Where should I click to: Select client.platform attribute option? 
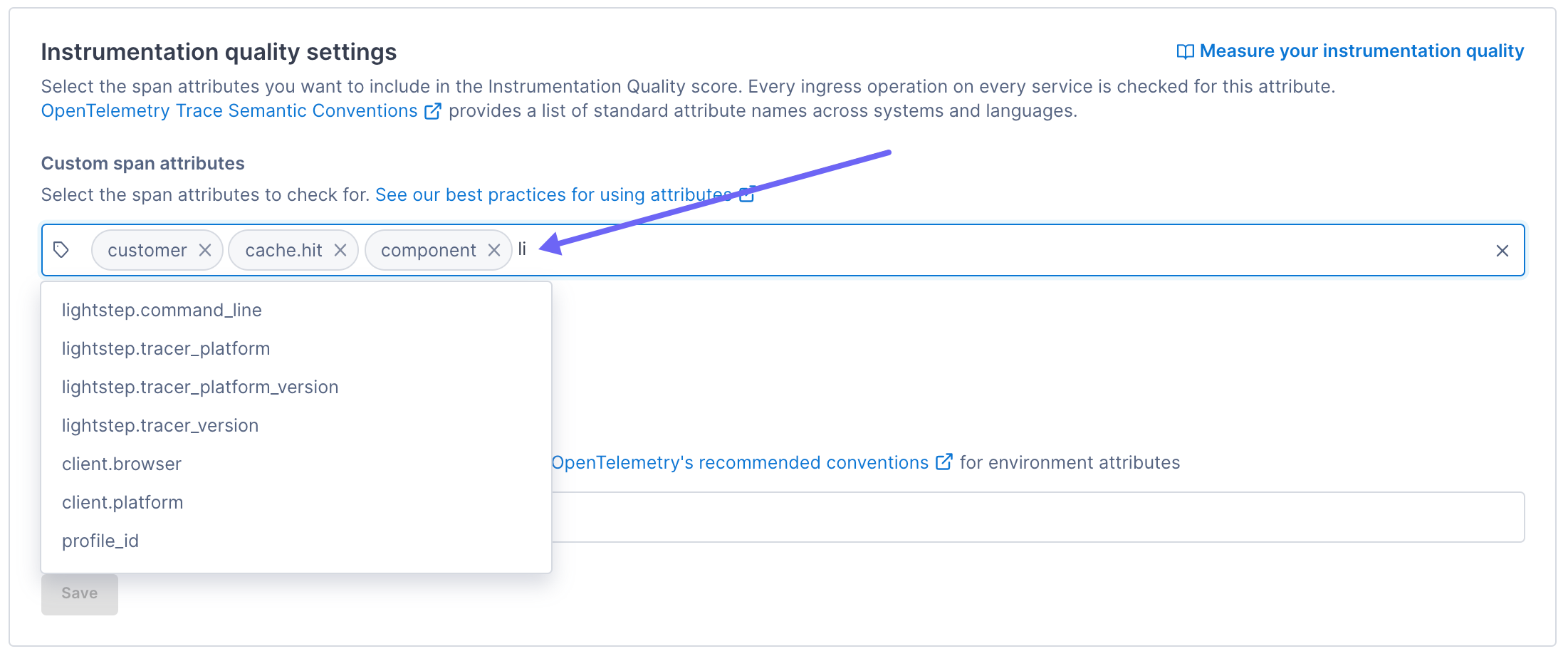(122, 502)
